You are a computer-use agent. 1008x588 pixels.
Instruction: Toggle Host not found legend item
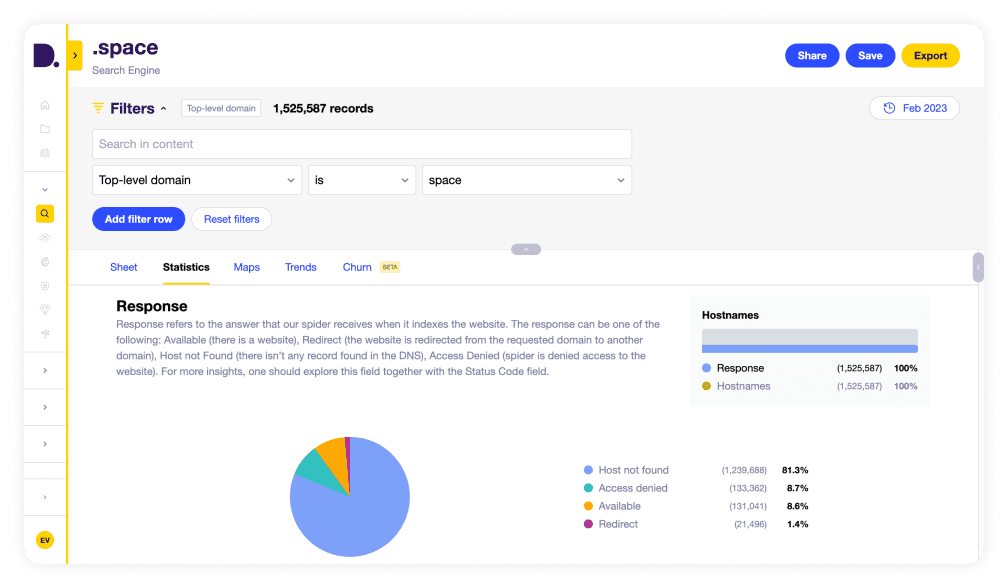(633, 470)
